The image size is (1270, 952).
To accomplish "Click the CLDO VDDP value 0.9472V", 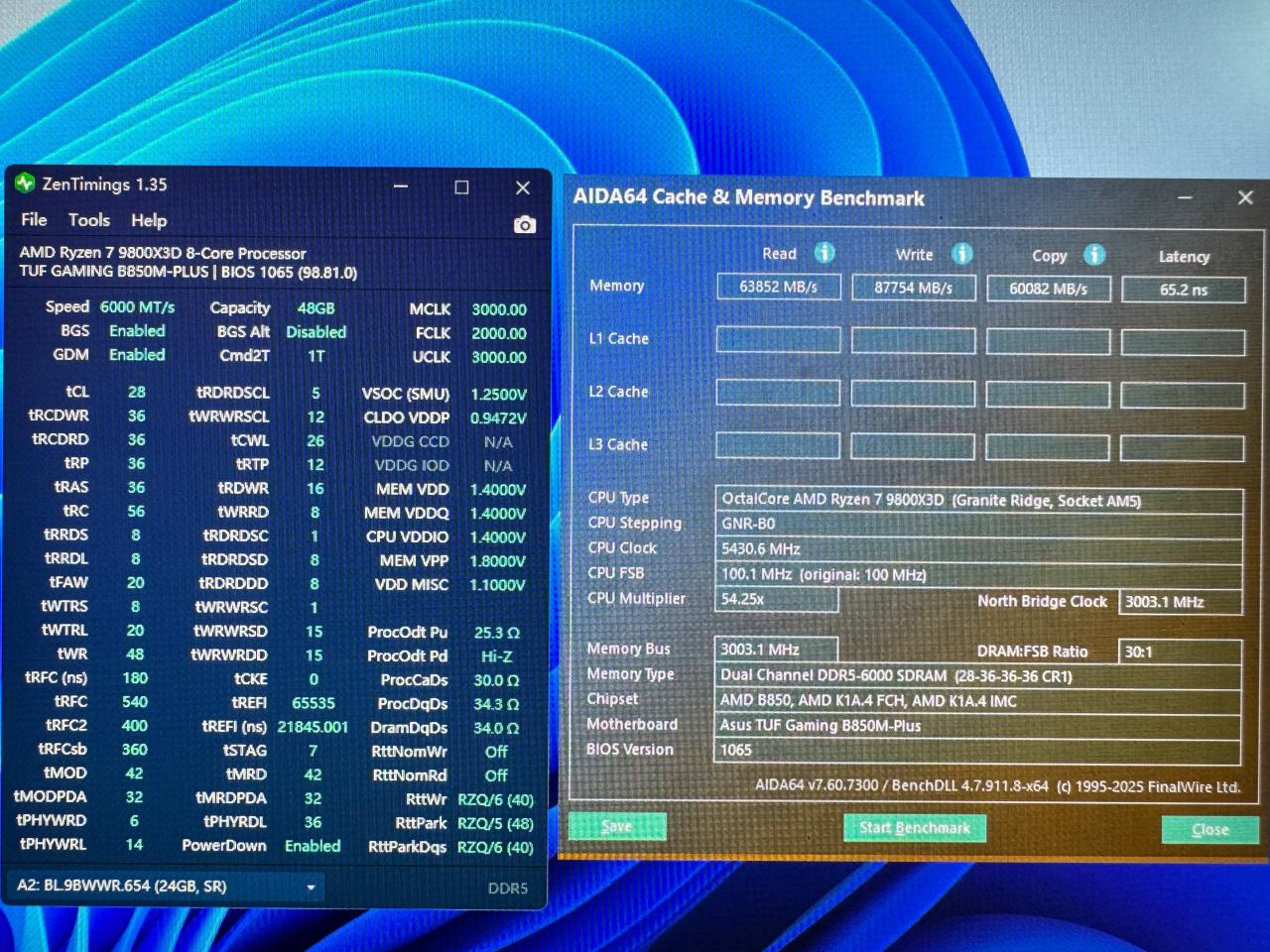I will pos(498,417).
